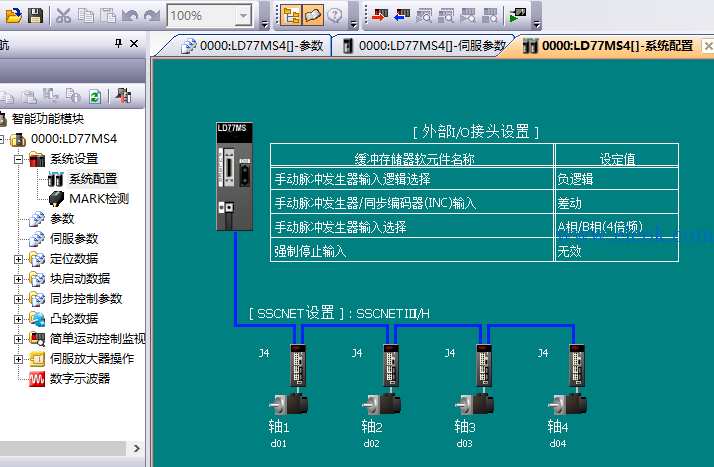The width and height of the screenshot is (714, 467).
Task: Expand the 块启动数据 tree node
Action: [x=18, y=279]
